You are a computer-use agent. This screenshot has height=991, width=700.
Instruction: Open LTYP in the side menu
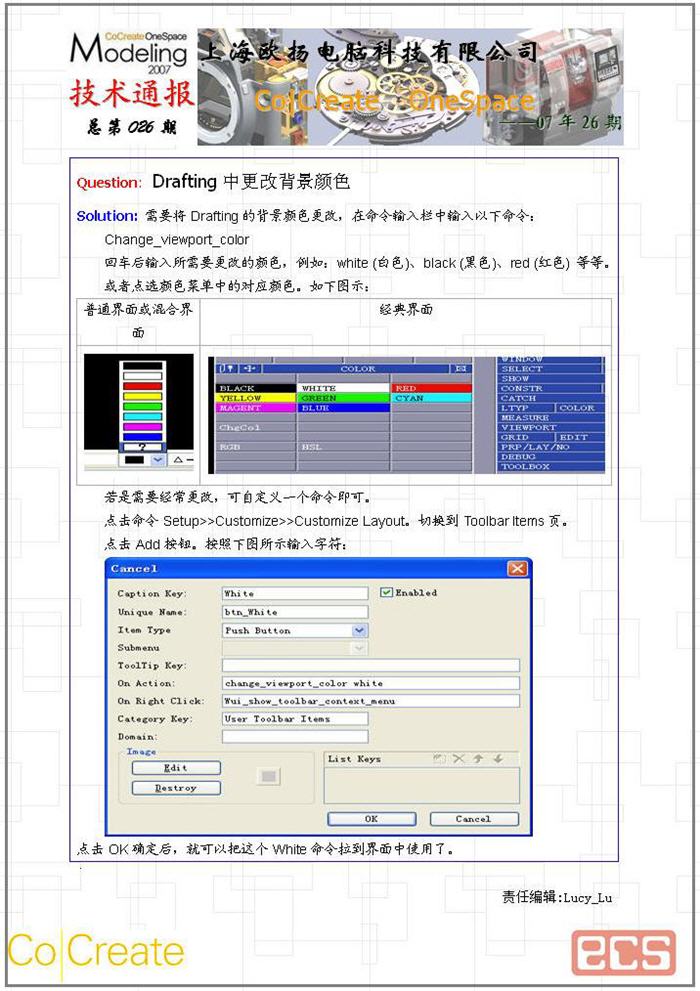coord(526,408)
